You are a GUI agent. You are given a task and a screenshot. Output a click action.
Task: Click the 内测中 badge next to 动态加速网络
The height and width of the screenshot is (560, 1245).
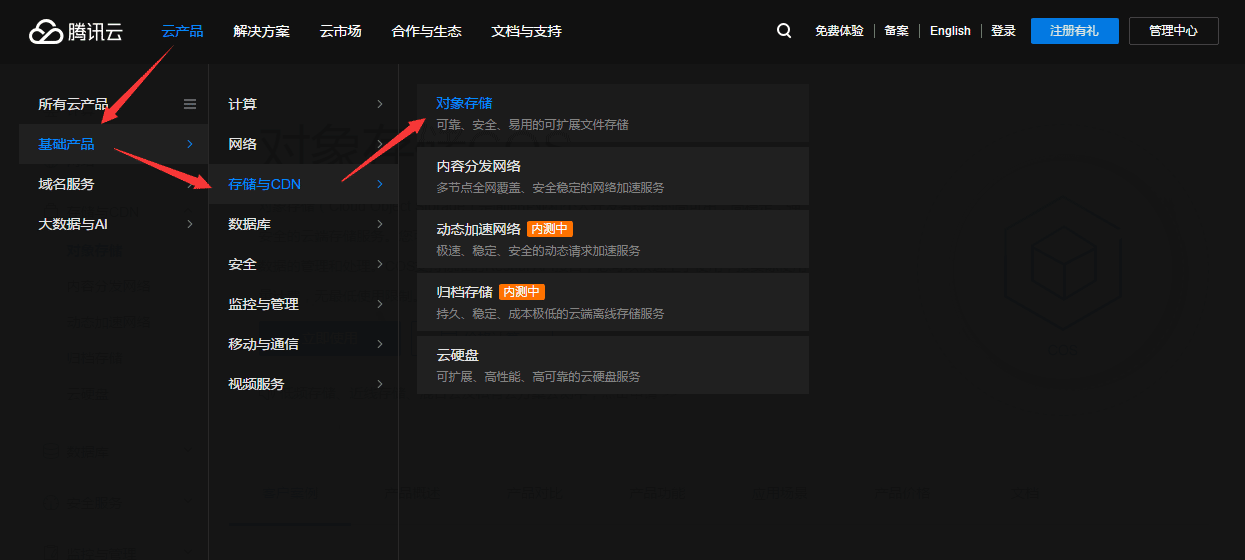(x=550, y=229)
